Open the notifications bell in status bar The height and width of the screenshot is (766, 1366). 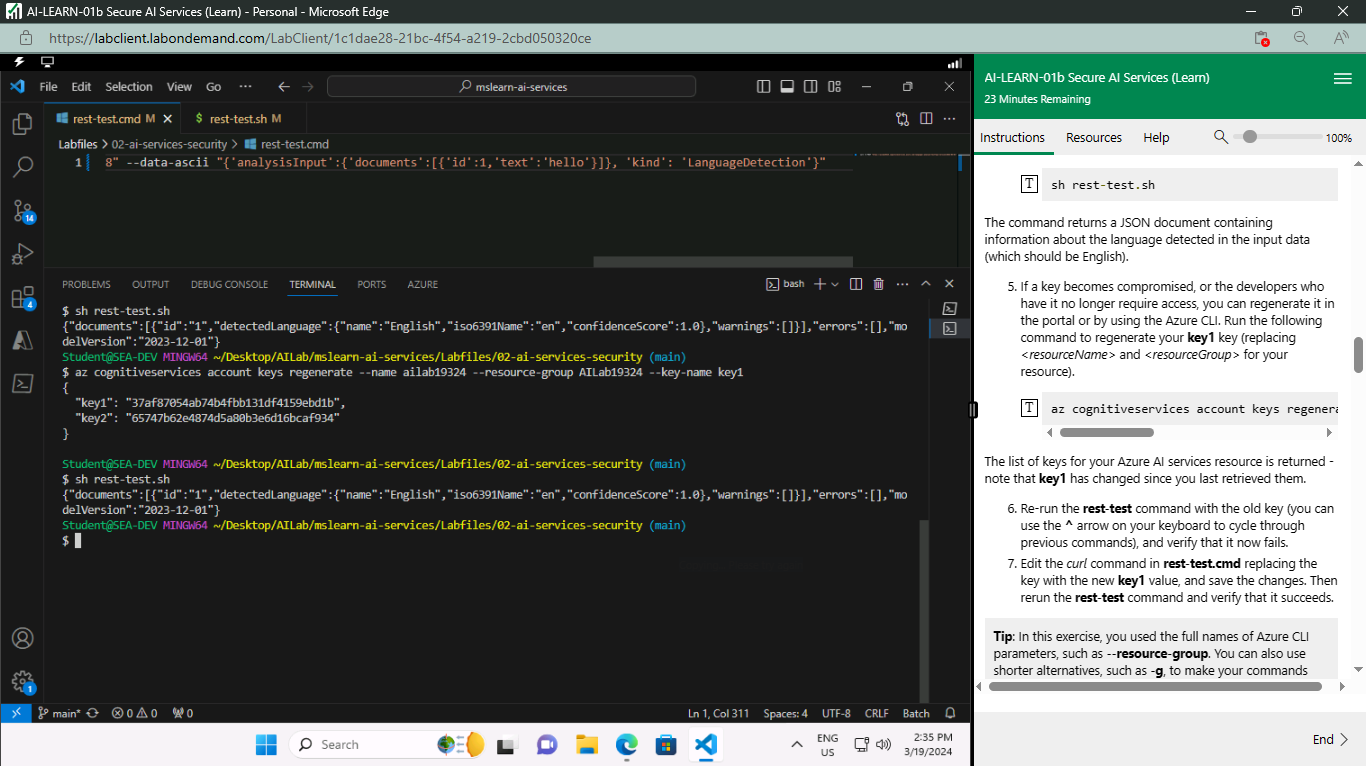(x=950, y=713)
